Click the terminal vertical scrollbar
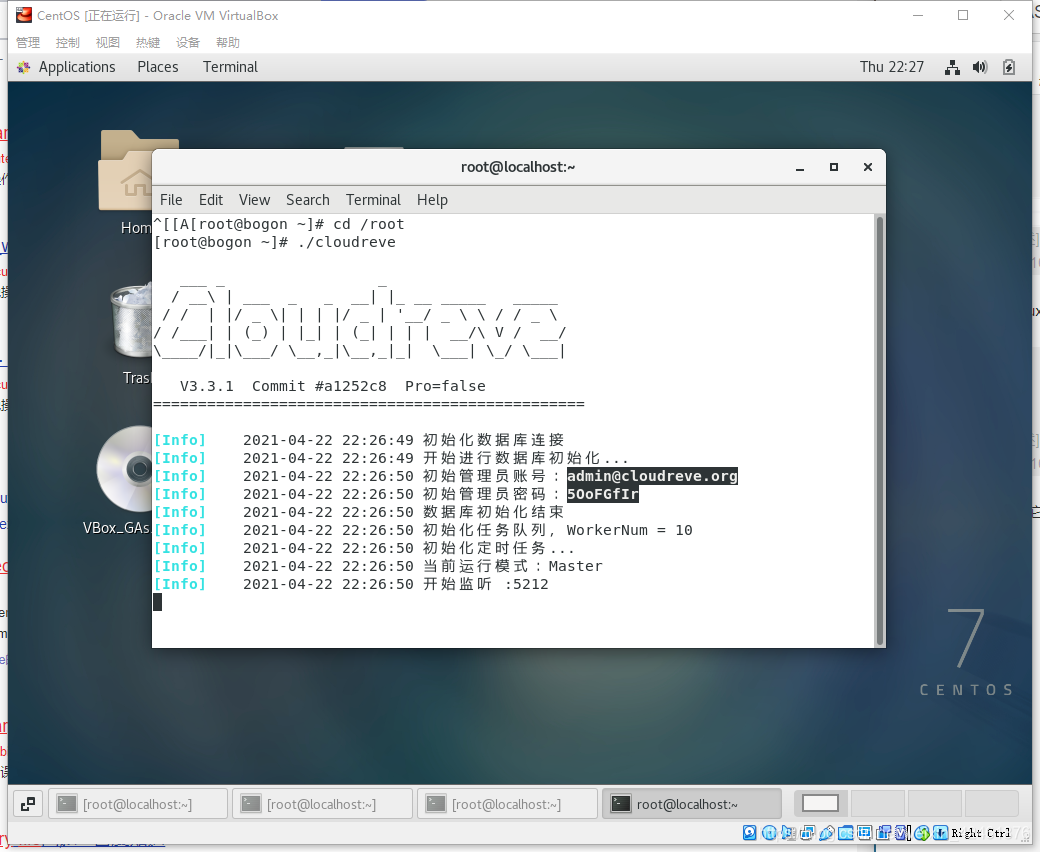 [x=880, y=430]
